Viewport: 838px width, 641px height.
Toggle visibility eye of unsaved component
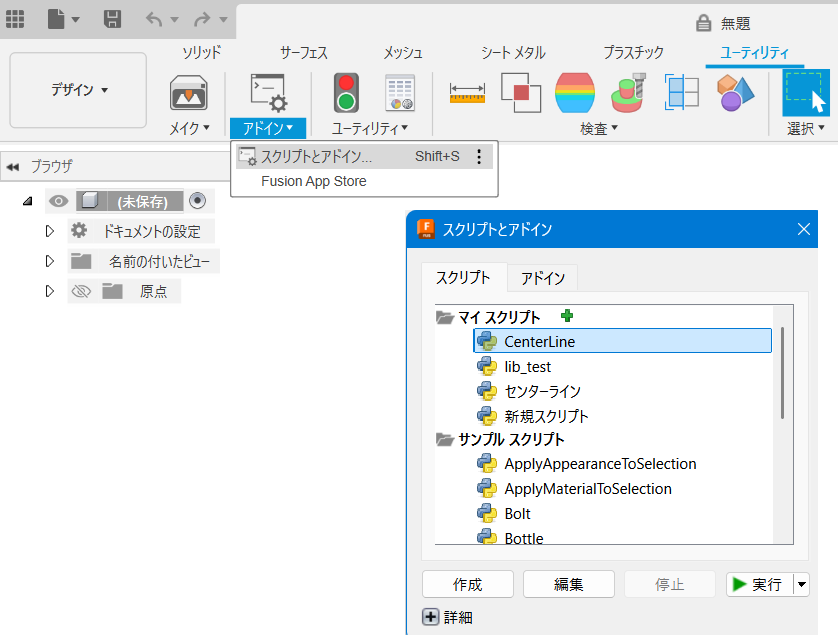click(58, 201)
